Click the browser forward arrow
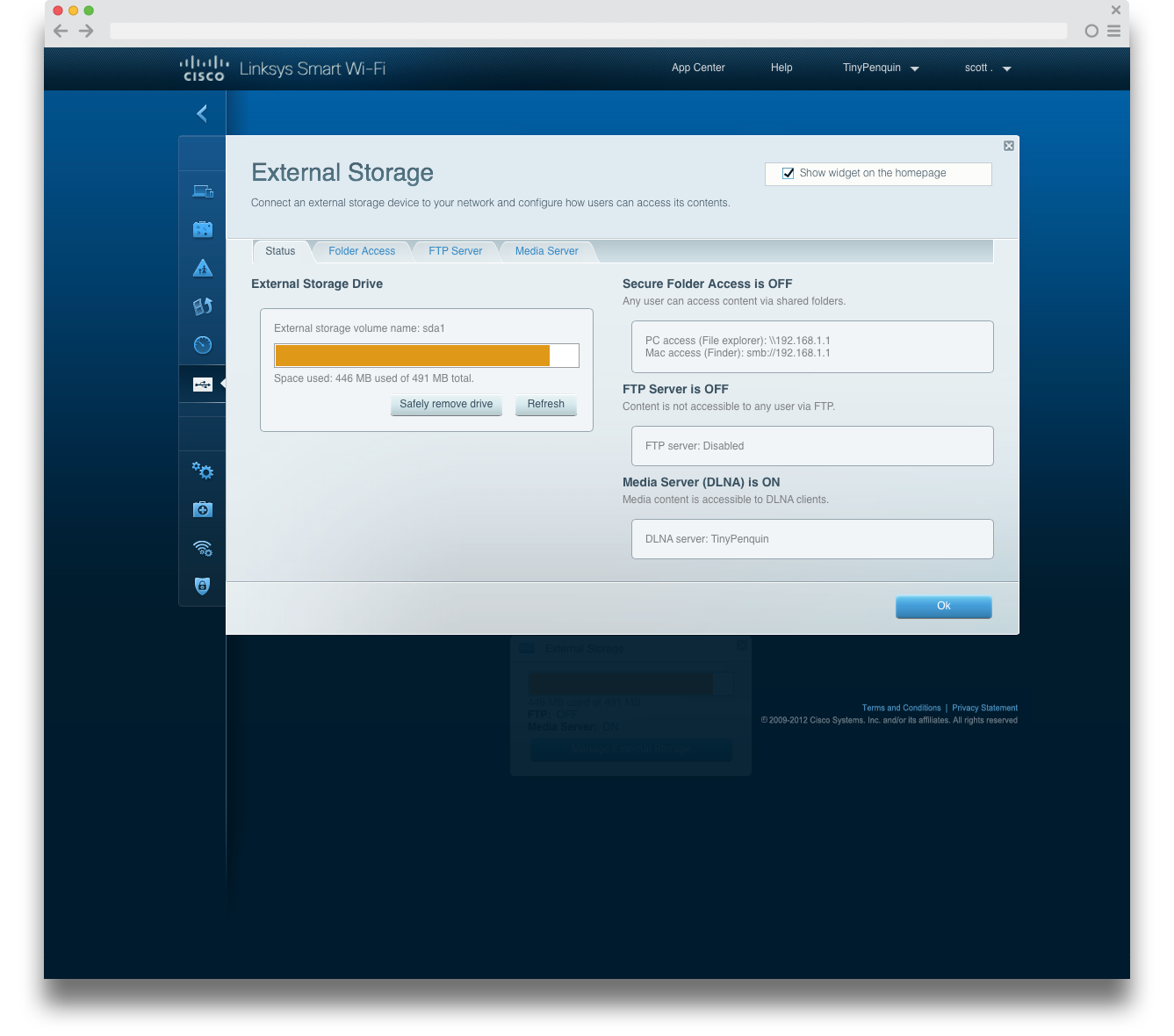Screen dimensions: 1174x1036 (86, 31)
